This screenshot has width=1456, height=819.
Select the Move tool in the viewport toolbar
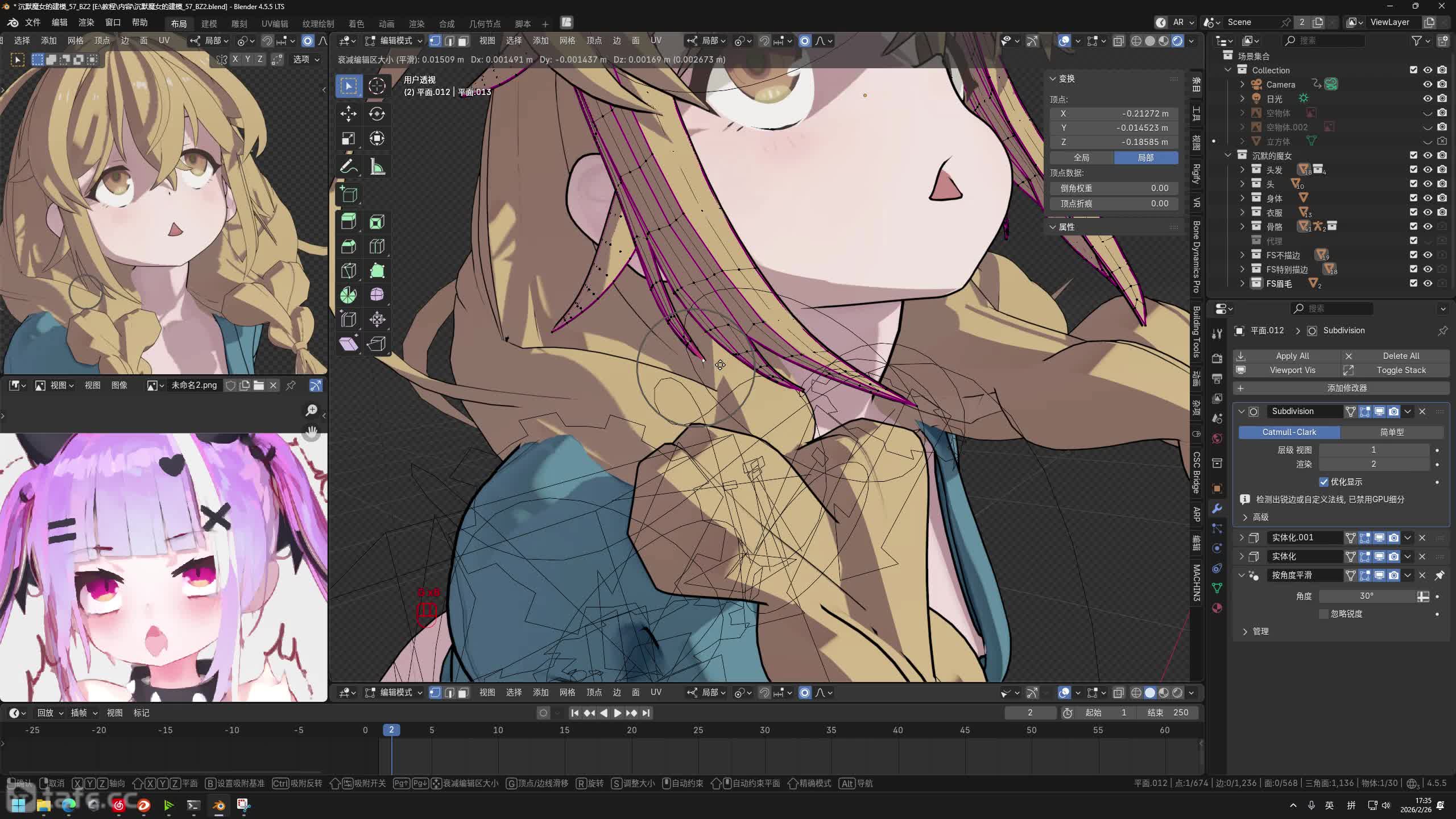tap(349, 114)
